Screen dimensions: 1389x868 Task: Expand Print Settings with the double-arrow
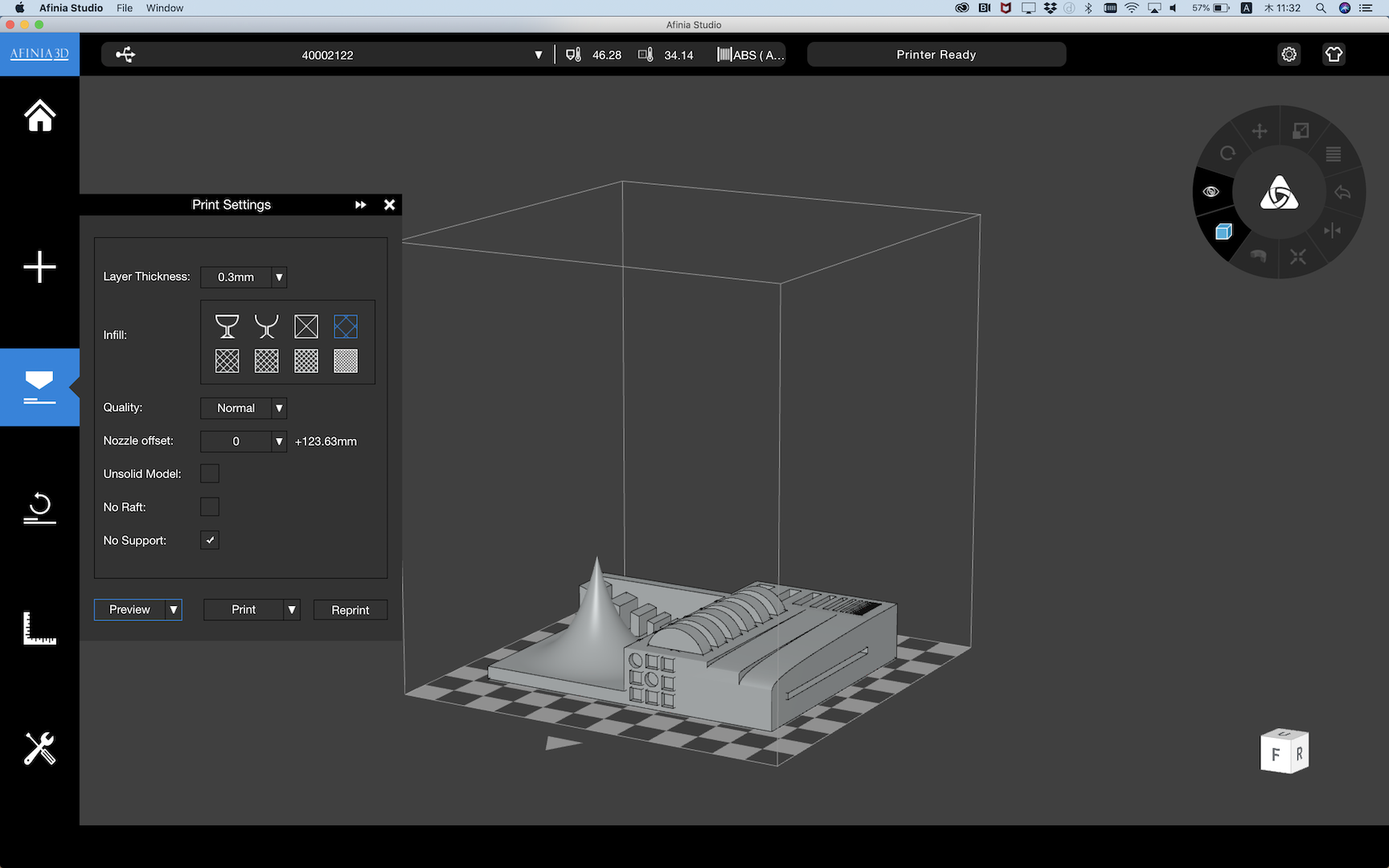(361, 205)
